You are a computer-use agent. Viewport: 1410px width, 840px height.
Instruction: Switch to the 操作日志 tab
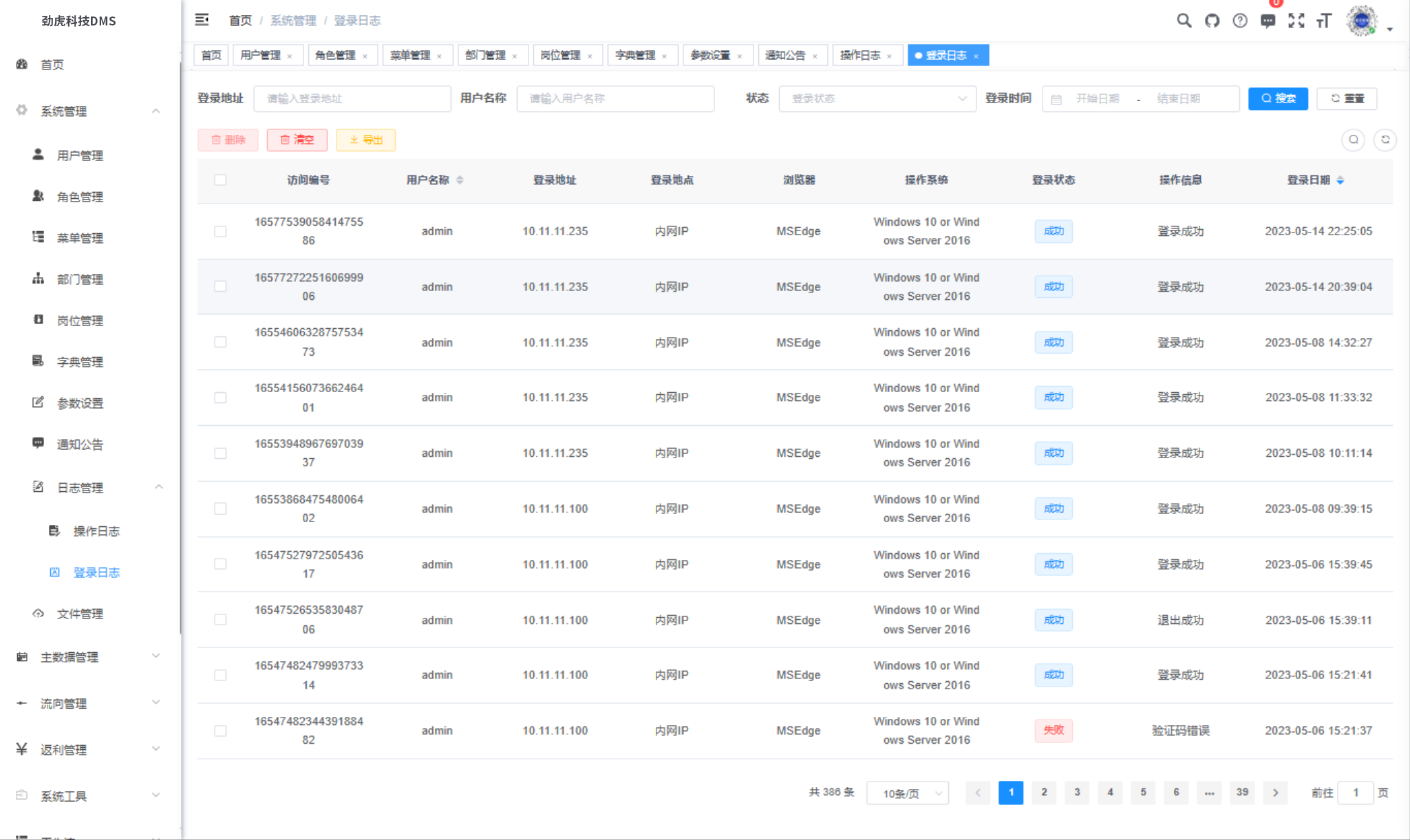click(859, 55)
